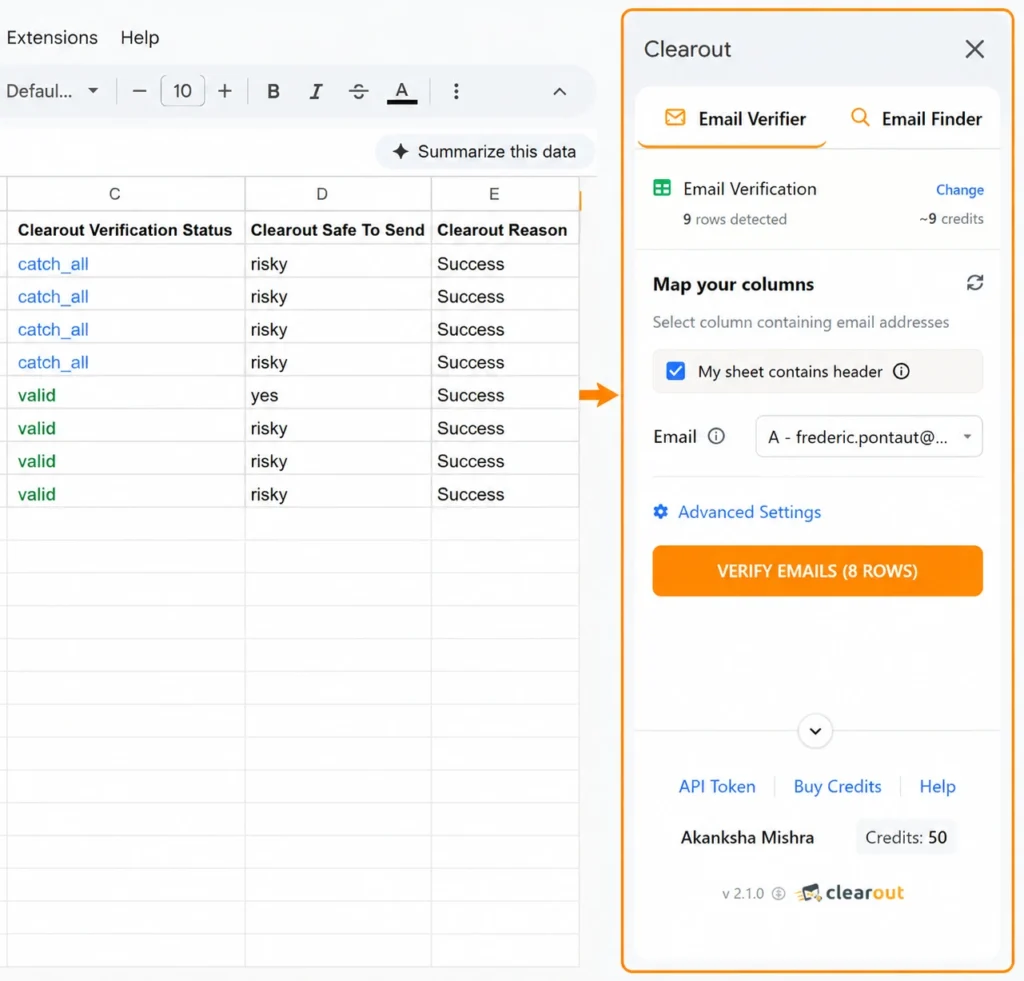The image size is (1024, 981).
Task: Click the 9 rows detected text
Action: coord(735,219)
